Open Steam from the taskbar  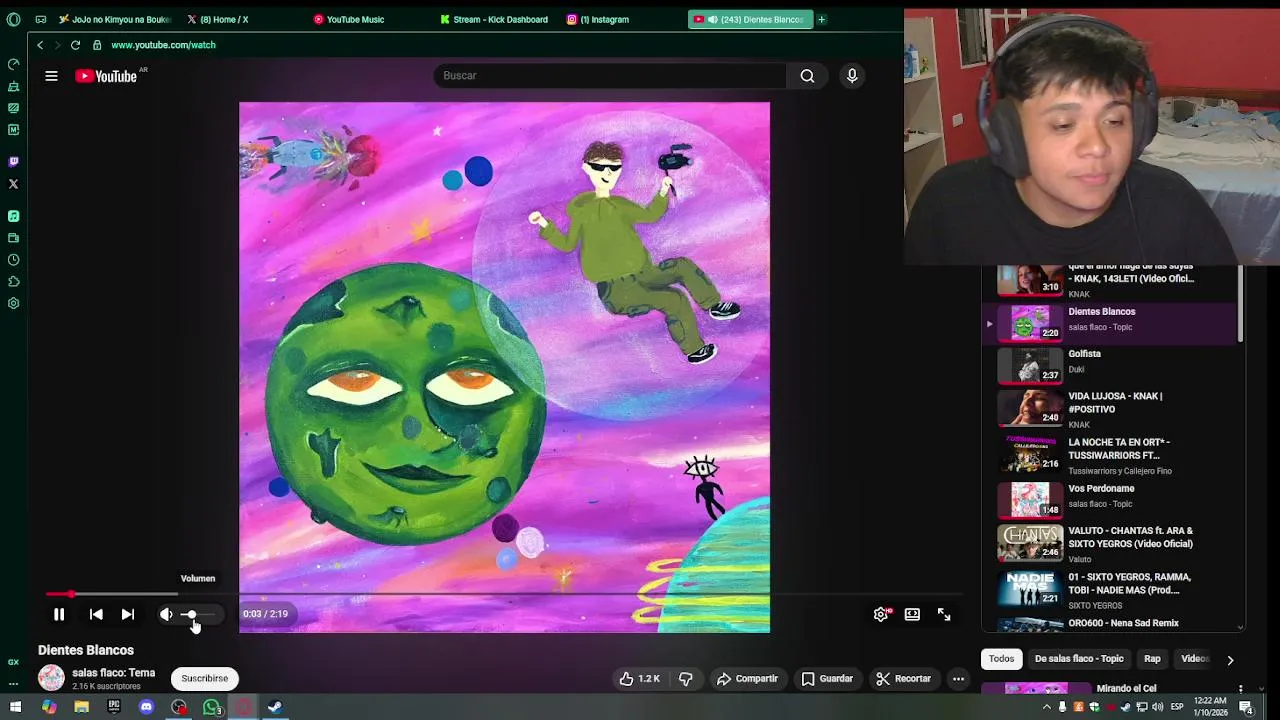point(275,707)
